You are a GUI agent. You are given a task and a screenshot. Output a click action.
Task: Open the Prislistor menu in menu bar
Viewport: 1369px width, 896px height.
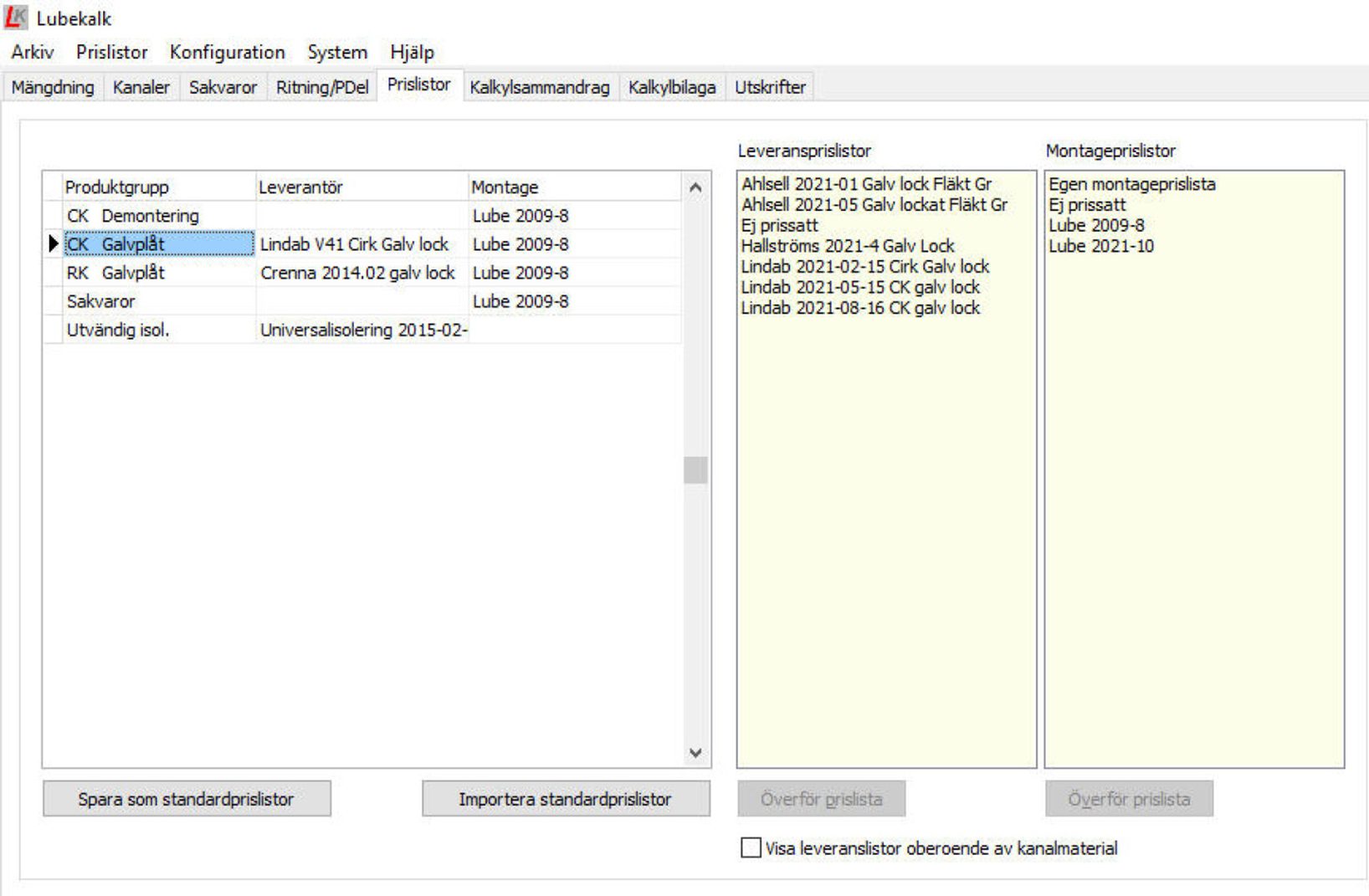111,53
